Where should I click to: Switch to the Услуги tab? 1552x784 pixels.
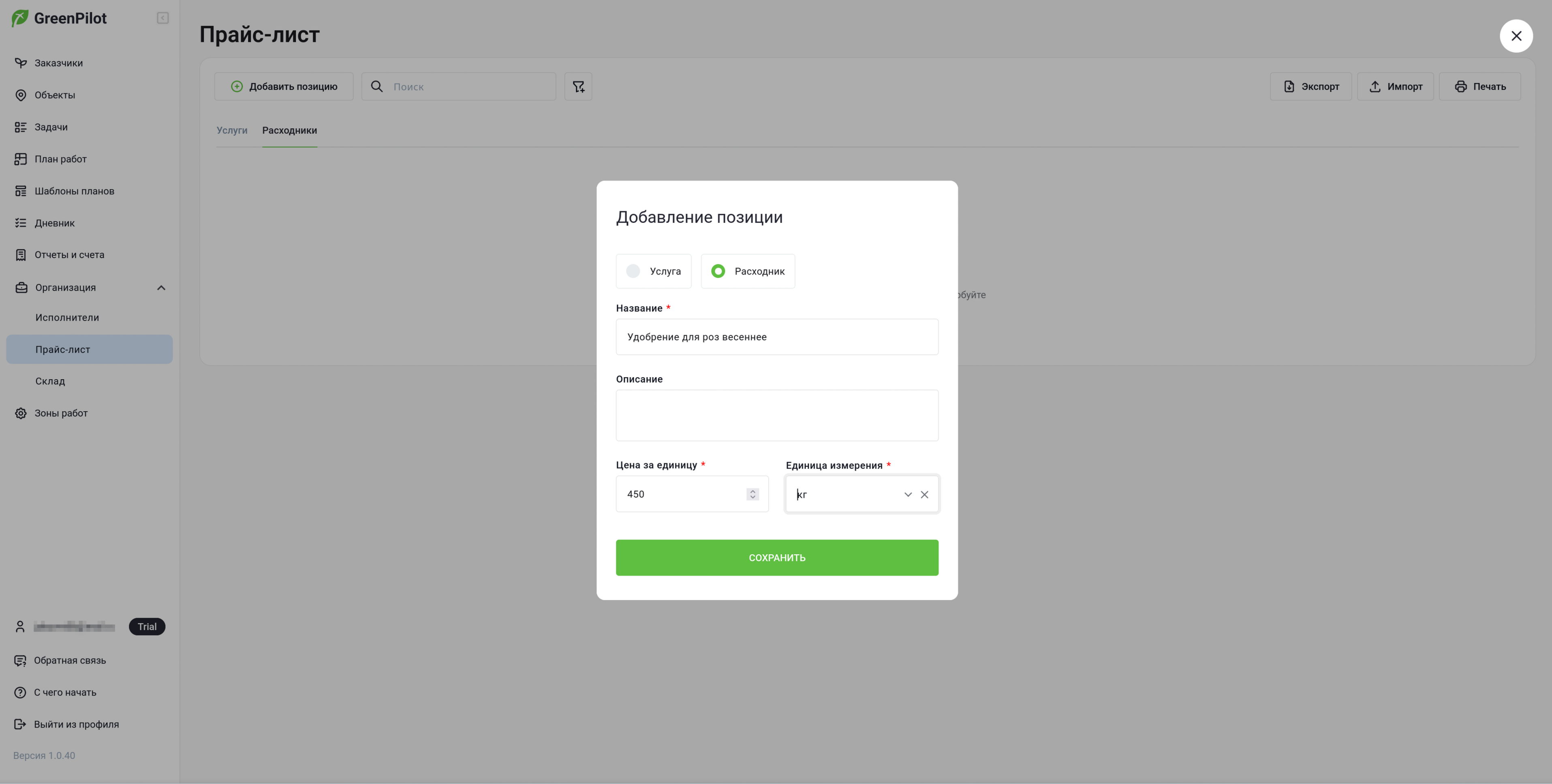232,130
